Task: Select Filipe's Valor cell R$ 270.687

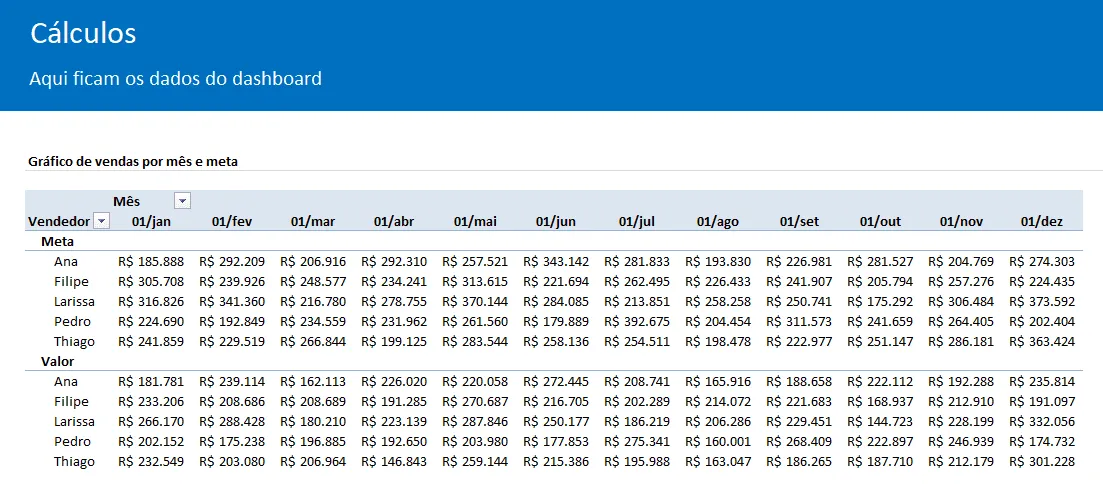Action: coord(475,402)
